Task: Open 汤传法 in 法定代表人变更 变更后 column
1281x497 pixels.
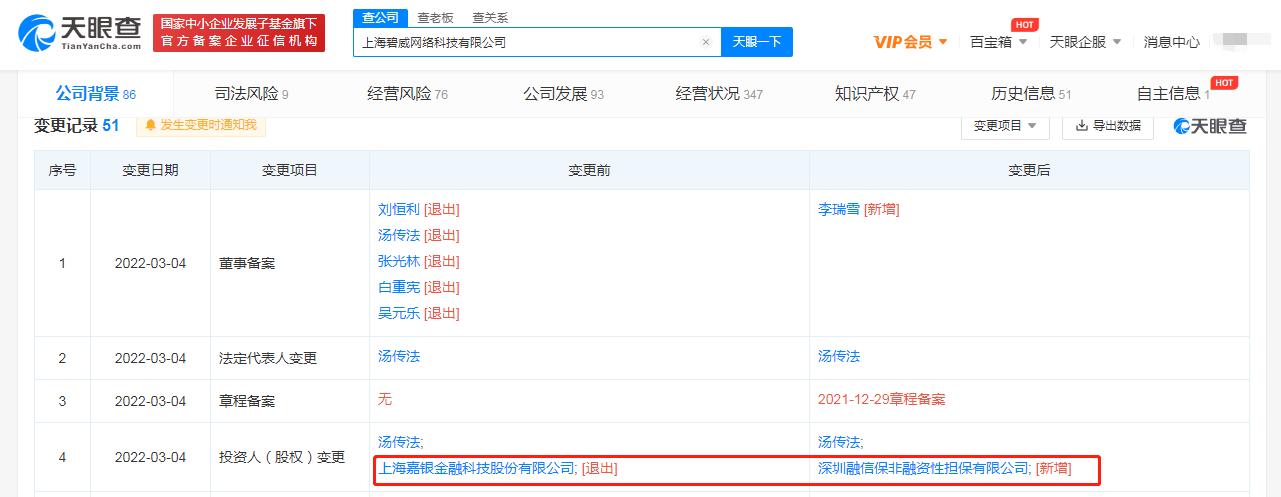Action: tap(839, 356)
